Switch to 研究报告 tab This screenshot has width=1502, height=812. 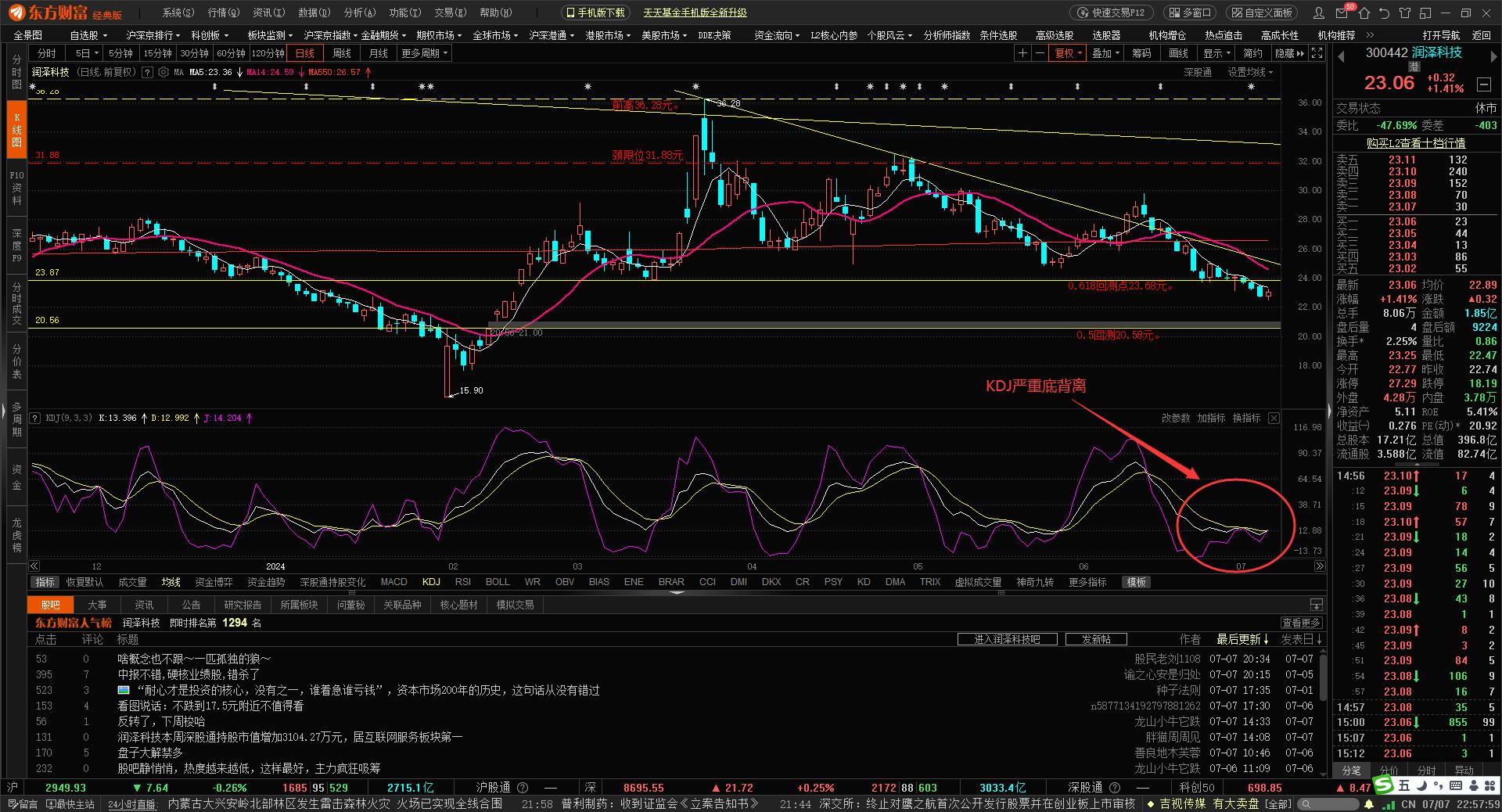click(x=243, y=605)
